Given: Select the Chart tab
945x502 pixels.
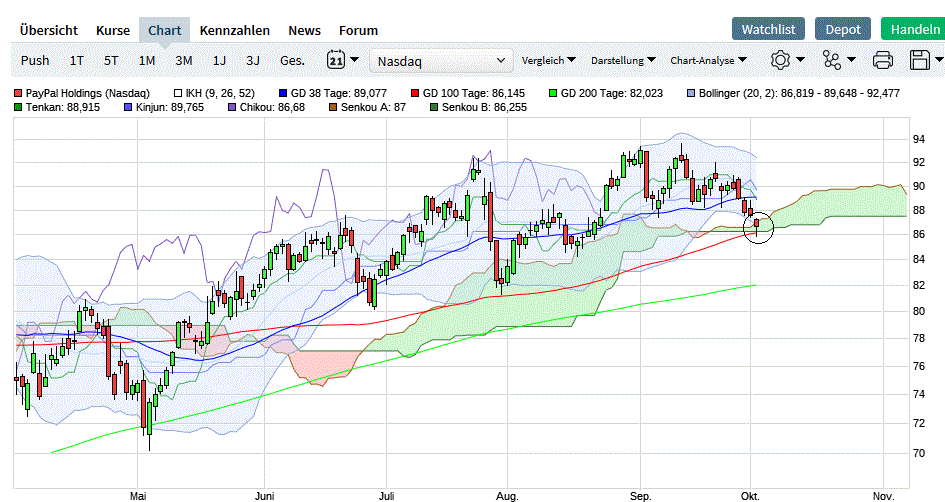Looking at the screenshot, I should click(165, 30).
